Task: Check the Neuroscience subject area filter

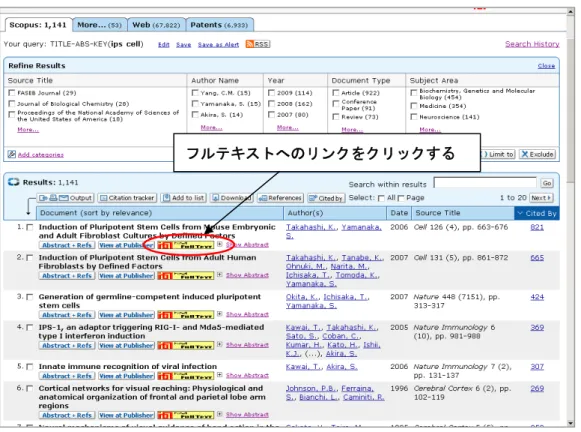Action: (414, 117)
